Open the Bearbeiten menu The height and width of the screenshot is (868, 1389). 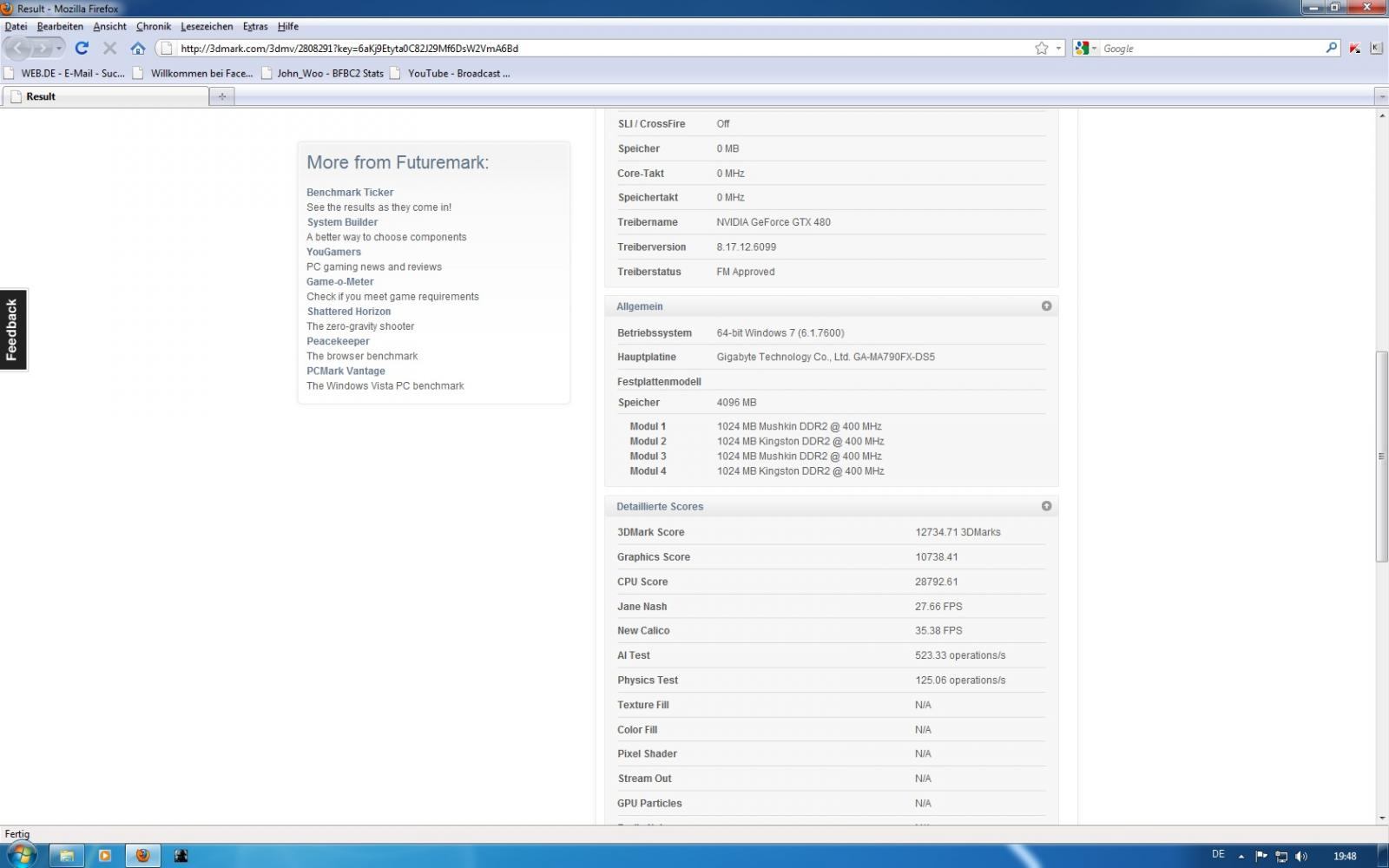pyautogui.click(x=60, y=27)
